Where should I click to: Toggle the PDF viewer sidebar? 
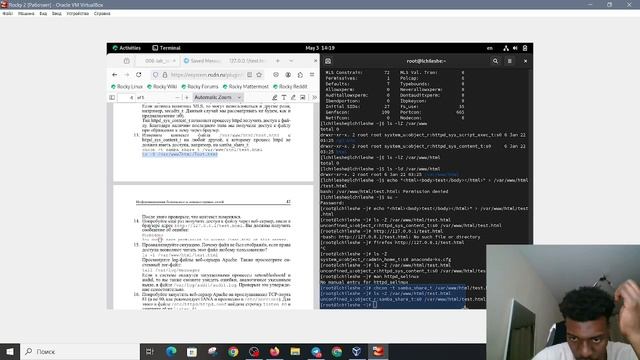(x=112, y=98)
